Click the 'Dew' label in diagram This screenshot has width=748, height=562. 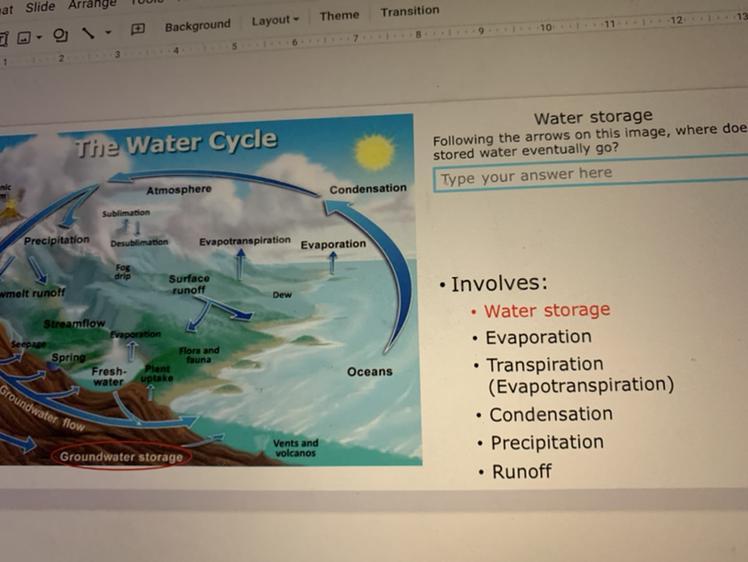pos(282,295)
